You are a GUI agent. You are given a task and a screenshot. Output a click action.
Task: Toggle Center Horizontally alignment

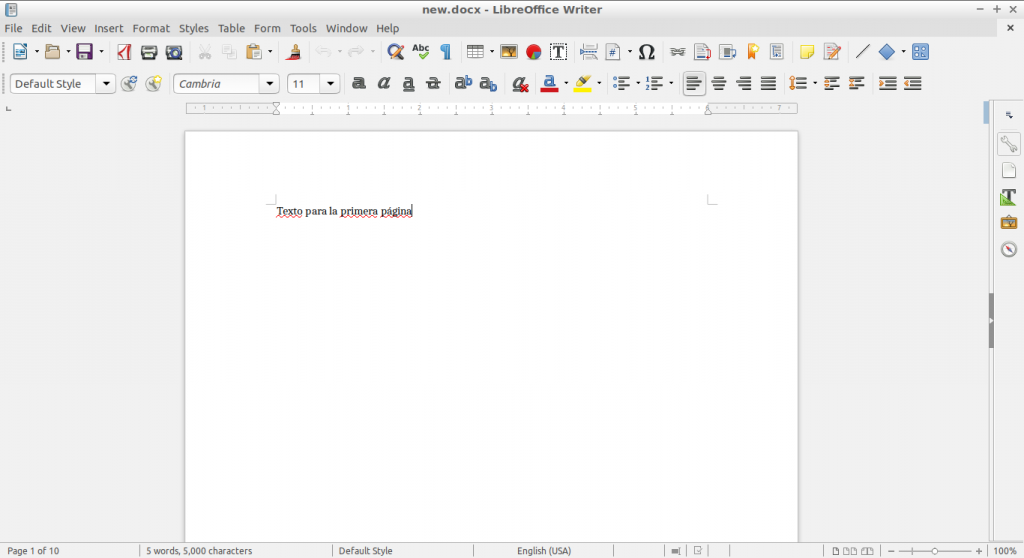coord(718,84)
